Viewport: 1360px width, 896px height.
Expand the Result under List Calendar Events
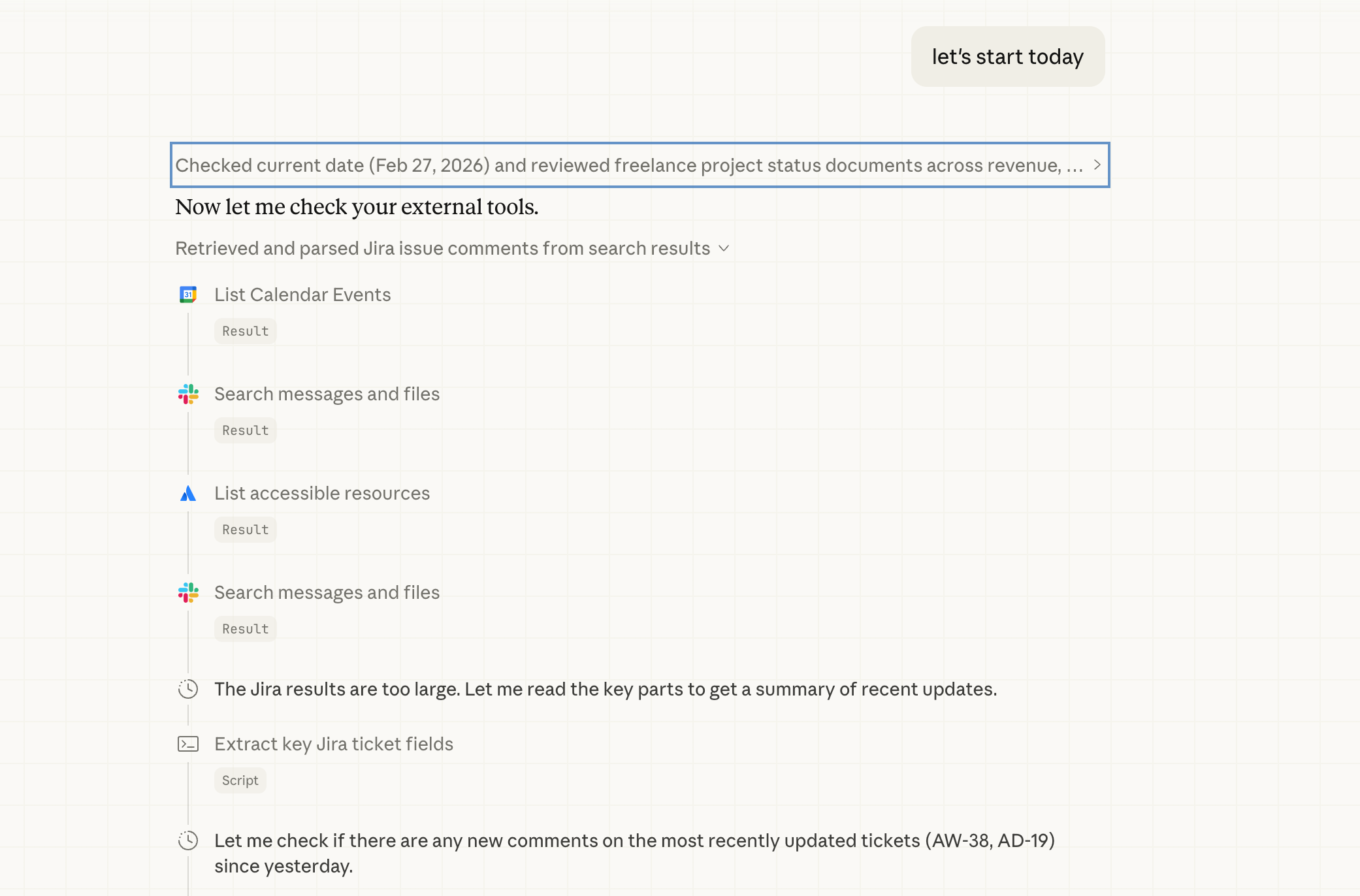[x=245, y=330]
